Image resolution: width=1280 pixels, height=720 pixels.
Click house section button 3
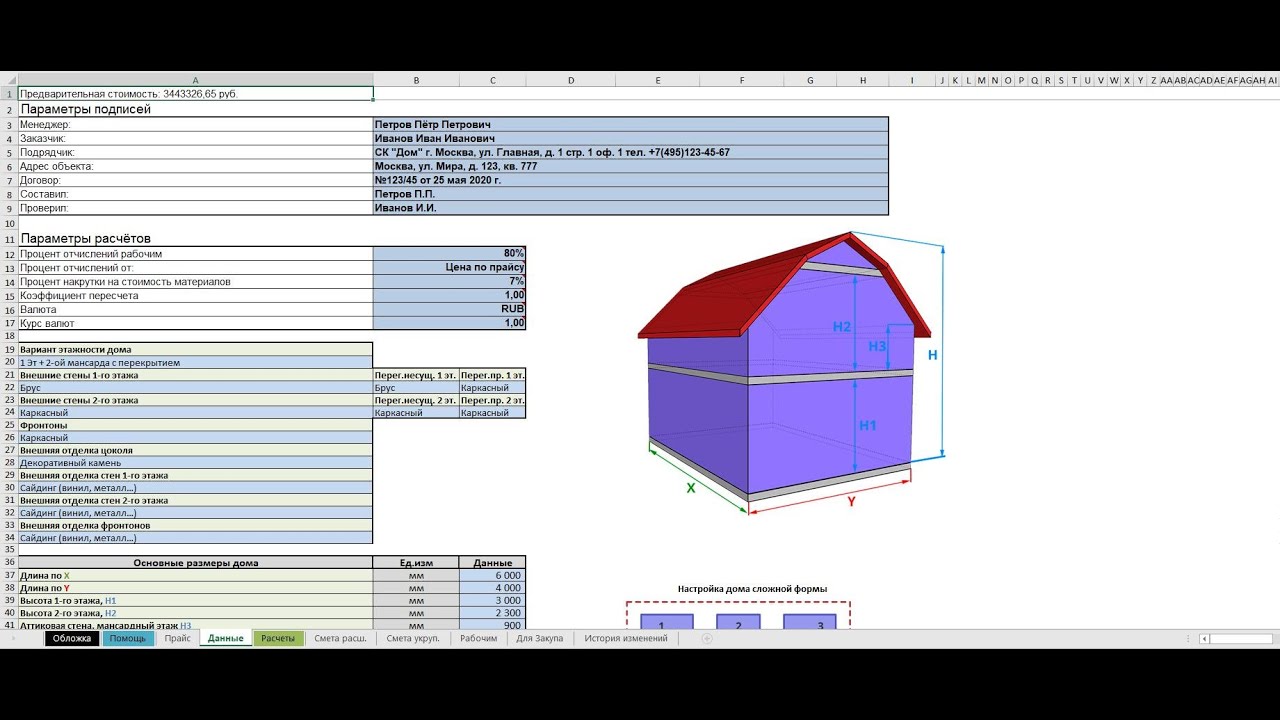click(x=809, y=622)
